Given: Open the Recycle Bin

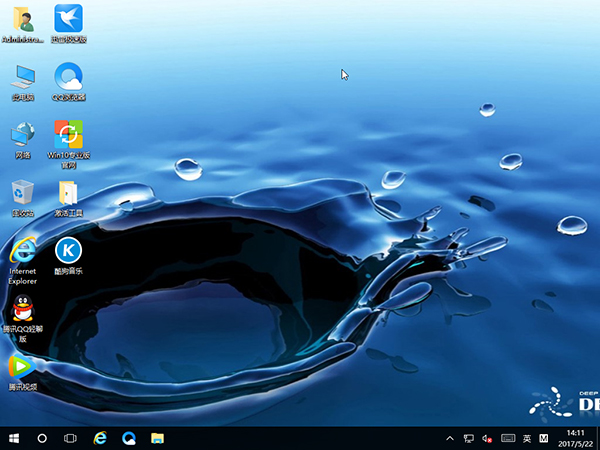Looking at the screenshot, I should coord(22,192).
